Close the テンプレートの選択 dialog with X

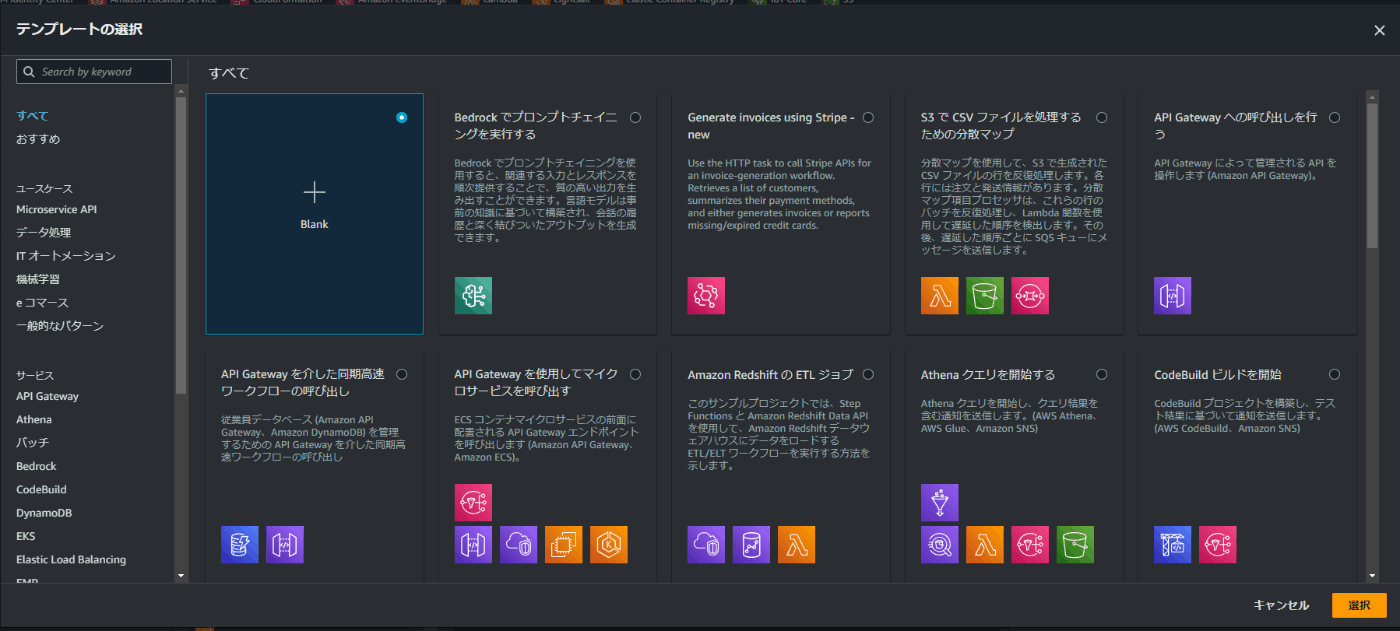click(x=1379, y=31)
